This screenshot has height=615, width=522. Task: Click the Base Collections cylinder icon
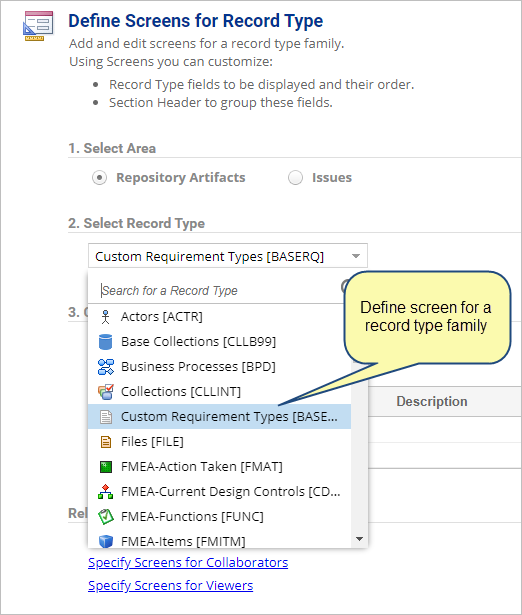point(105,342)
